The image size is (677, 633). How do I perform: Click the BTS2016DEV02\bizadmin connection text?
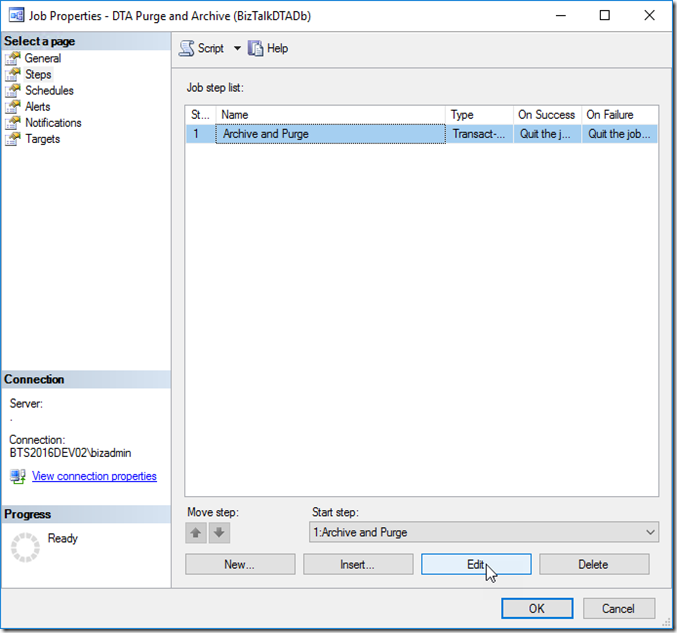(70, 453)
